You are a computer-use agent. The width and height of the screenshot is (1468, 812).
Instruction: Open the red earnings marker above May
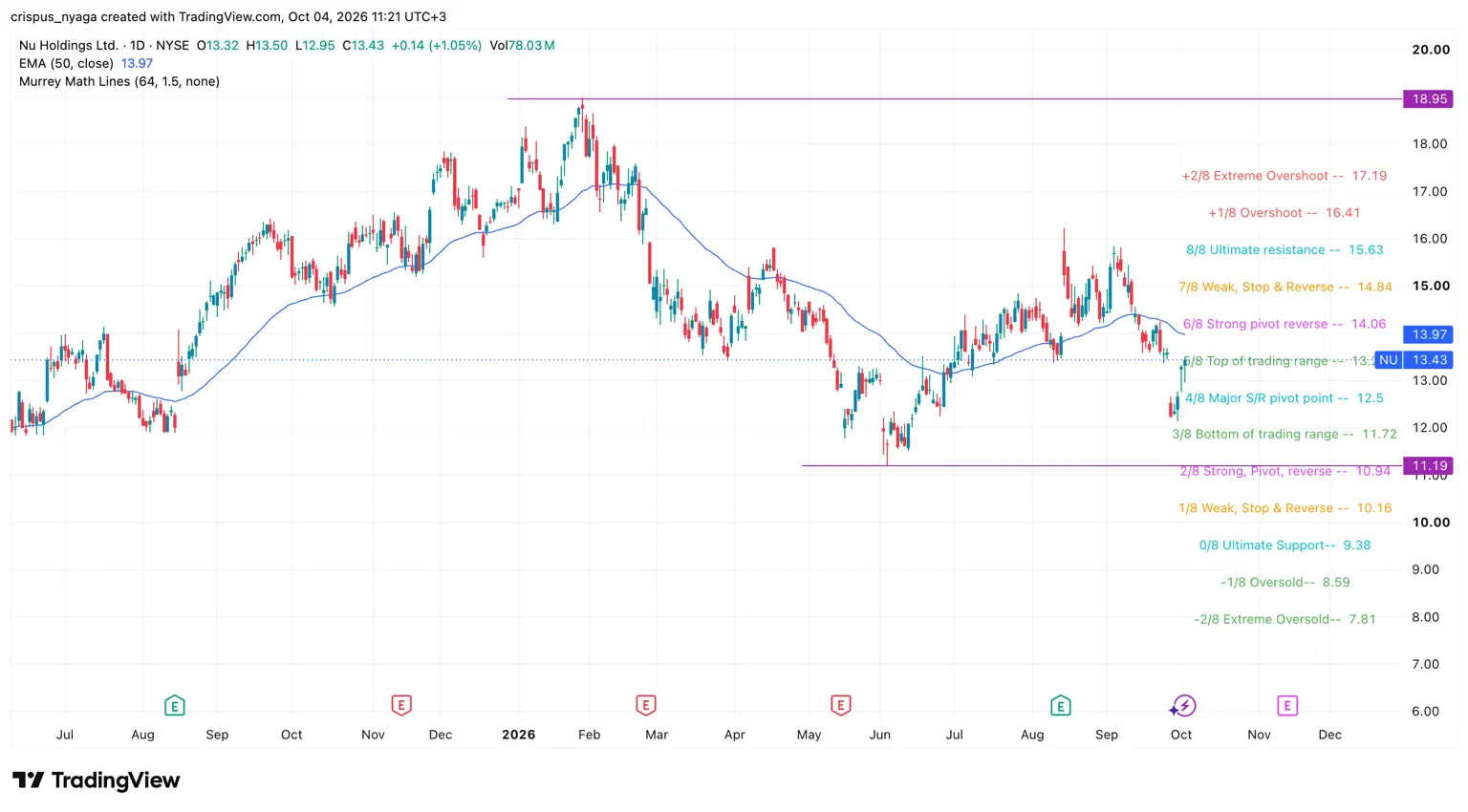[x=841, y=706]
